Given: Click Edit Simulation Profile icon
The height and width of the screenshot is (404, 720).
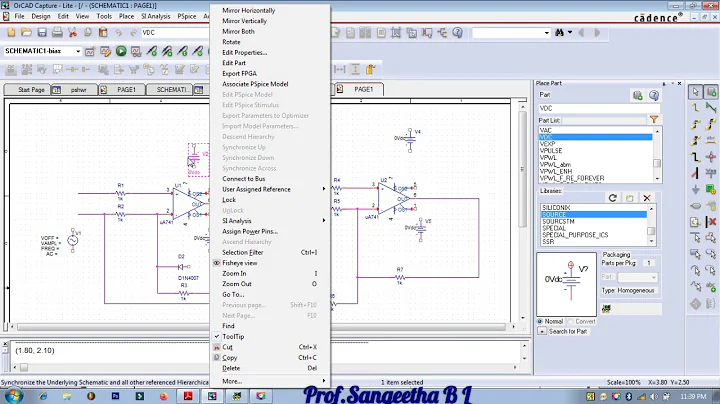Looking at the screenshot, I should [106, 51].
